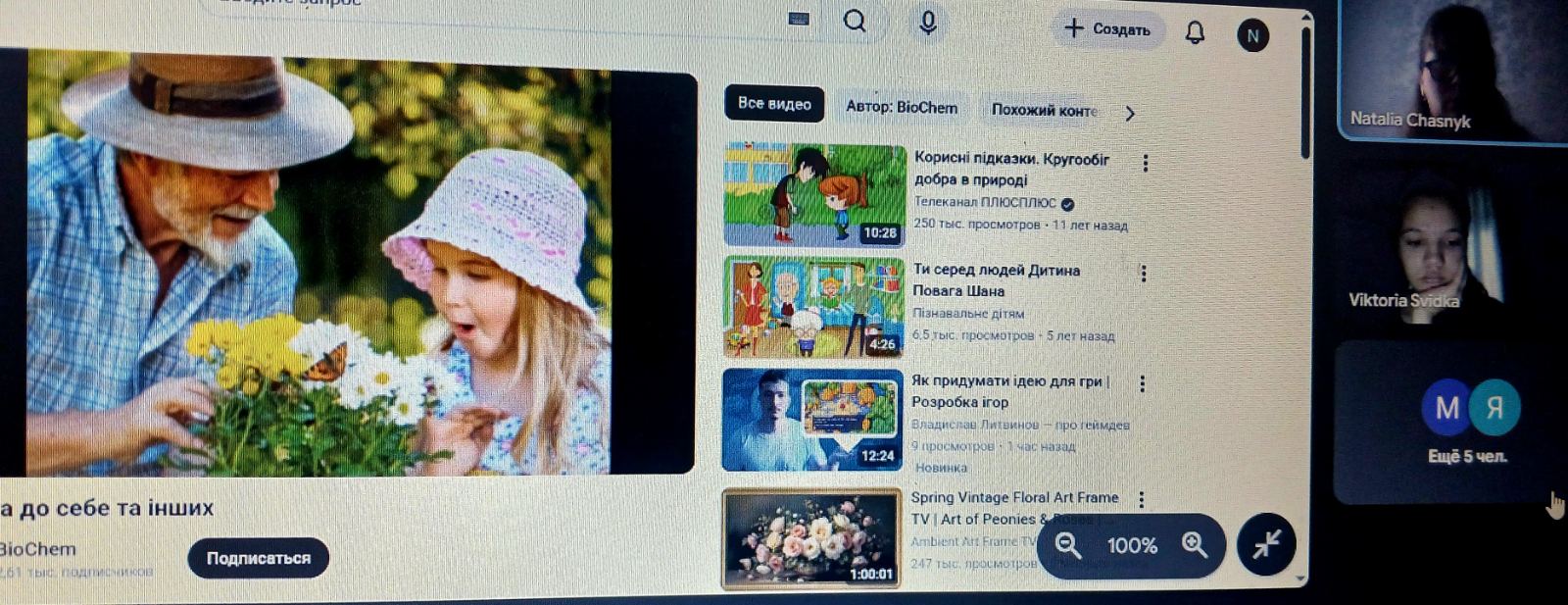1568x605 pixels.
Task: Click the Создать create button
Action: pos(1108,29)
